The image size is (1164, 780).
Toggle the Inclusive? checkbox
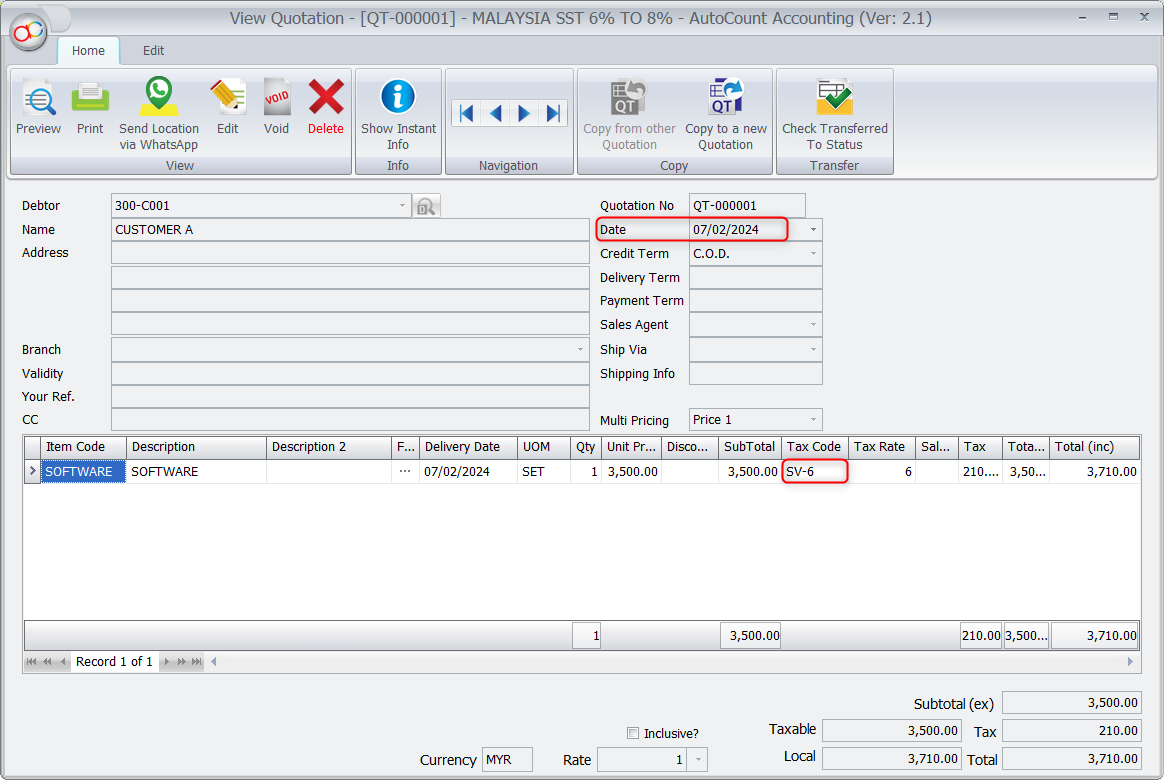coord(632,733)
